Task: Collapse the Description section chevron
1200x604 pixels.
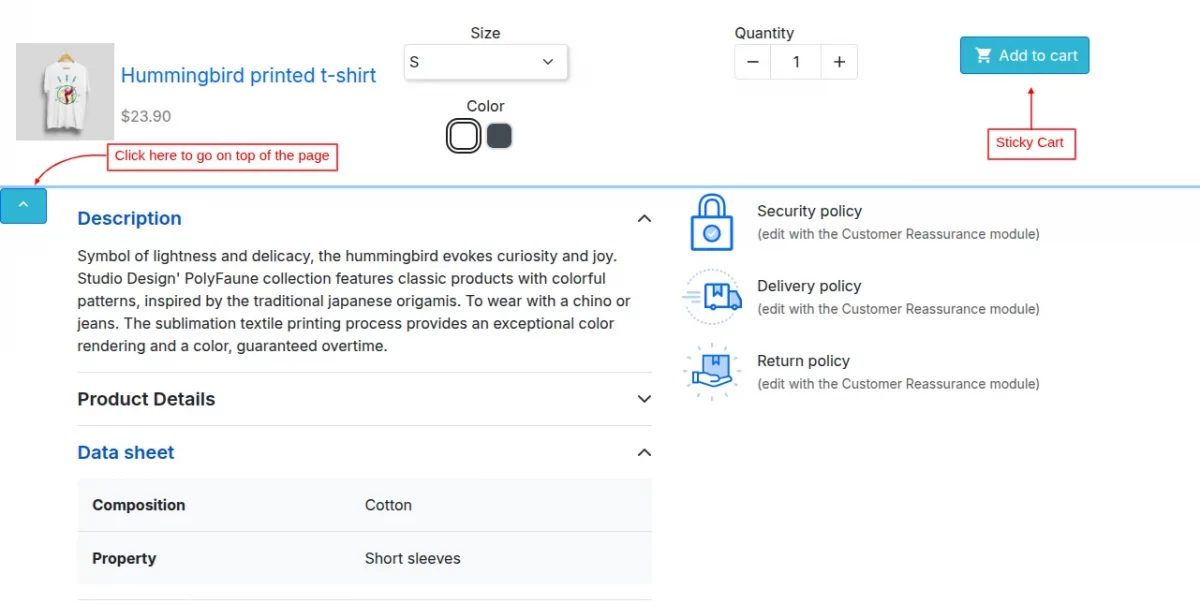Action: point(644,218)
